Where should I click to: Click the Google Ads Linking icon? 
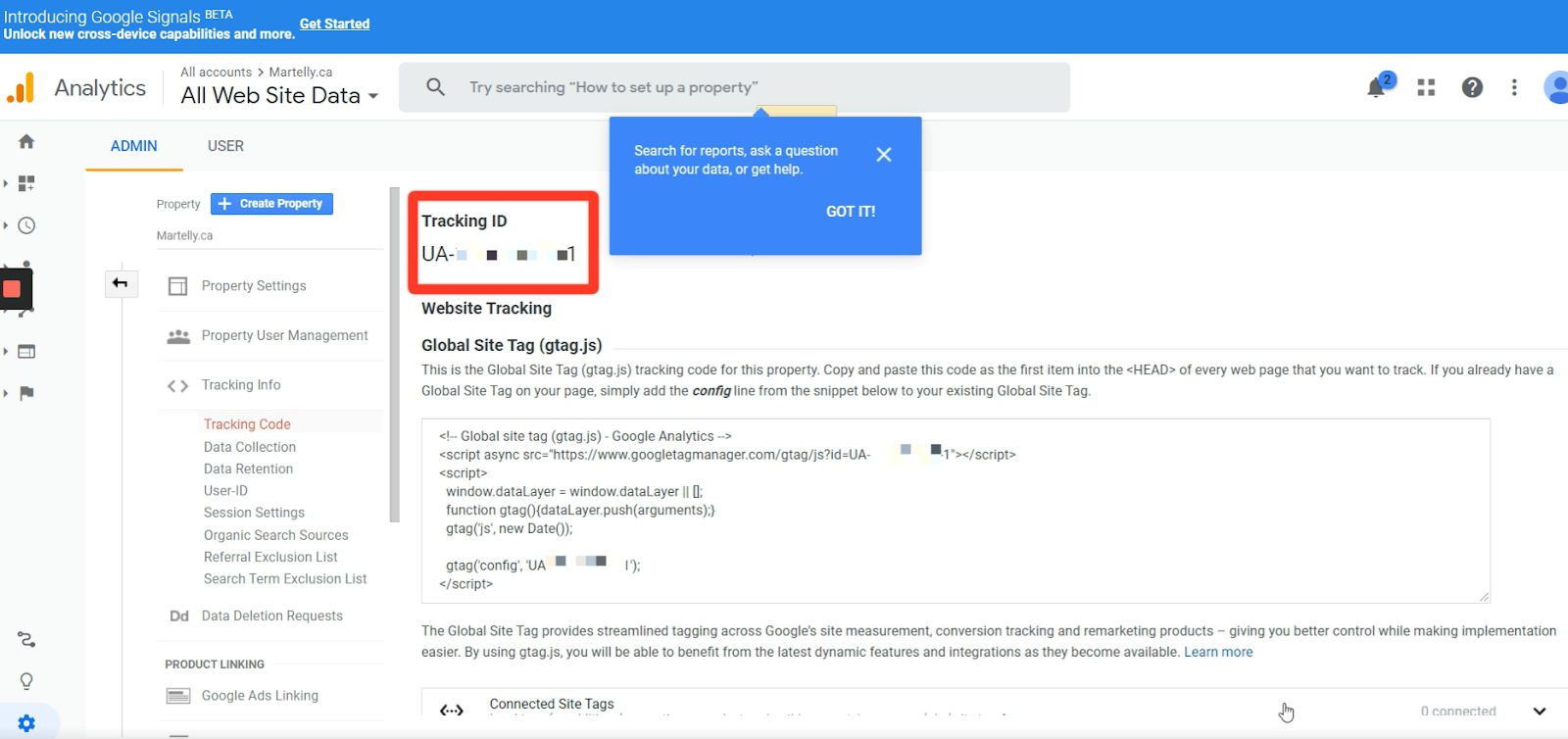tap(178, 696)
